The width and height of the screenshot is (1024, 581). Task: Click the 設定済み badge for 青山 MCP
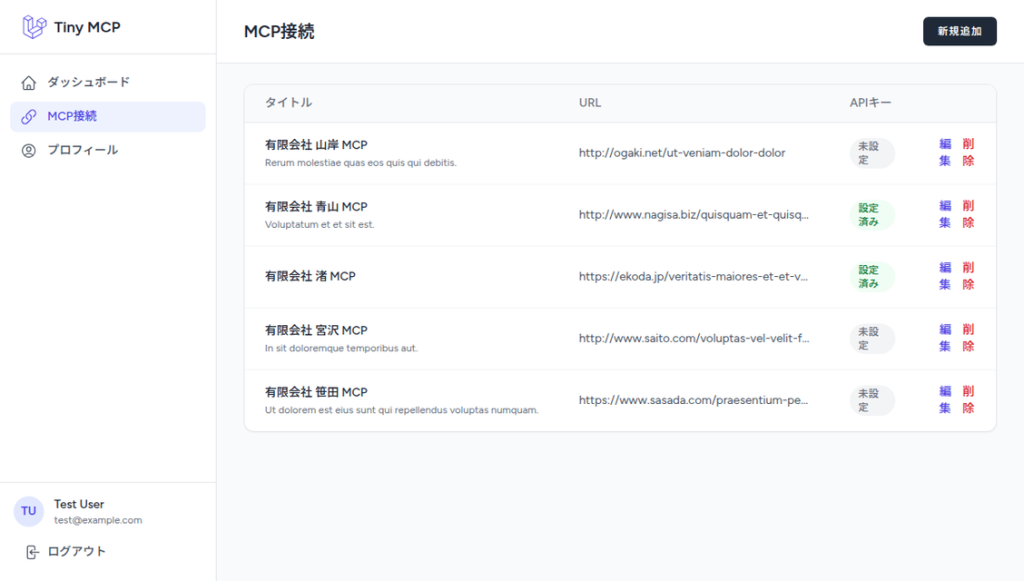872,215
